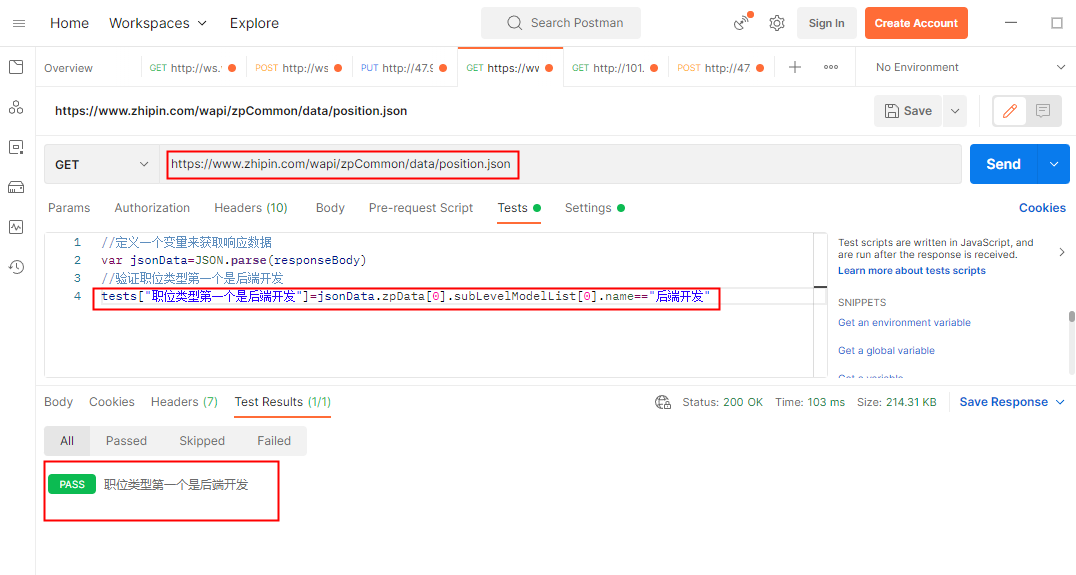Open APIs sidebar icon
Screen dimensions: 1076x575
click(16, 107)
